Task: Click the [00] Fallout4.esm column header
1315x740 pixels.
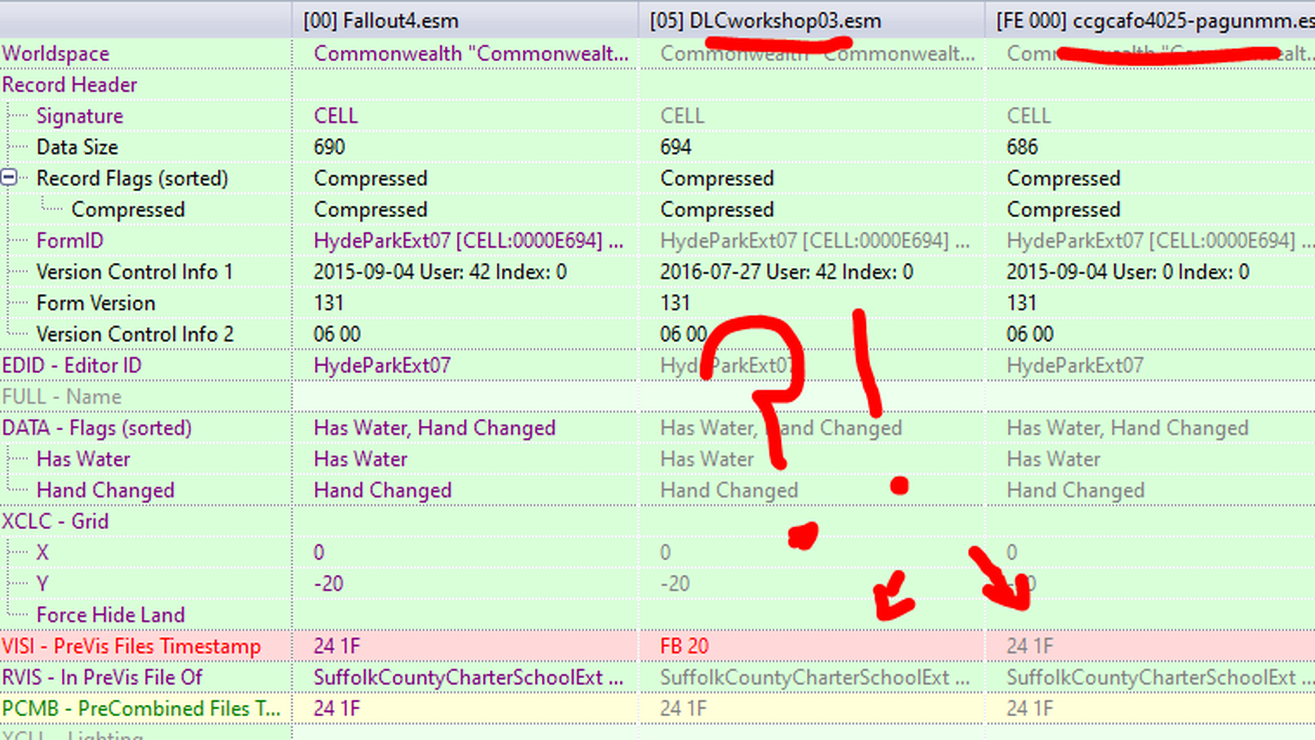Action: click(x=381, y=20)
